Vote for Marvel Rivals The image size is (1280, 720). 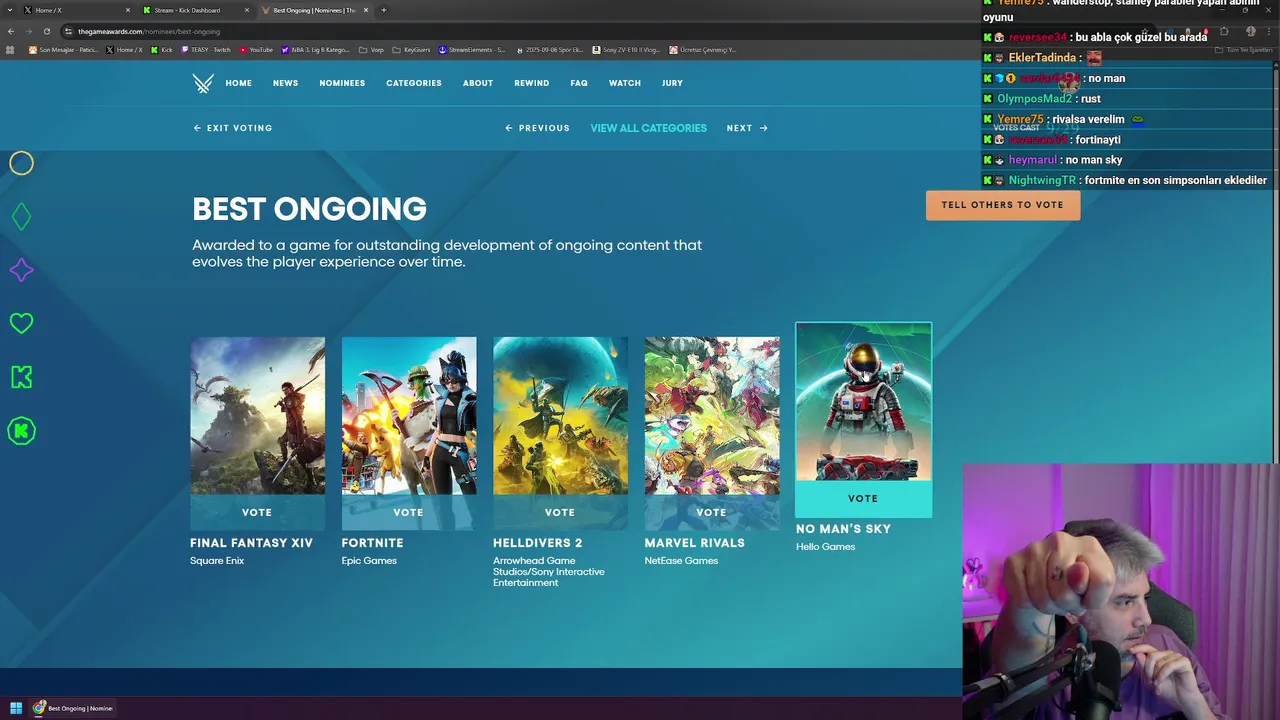712,512
